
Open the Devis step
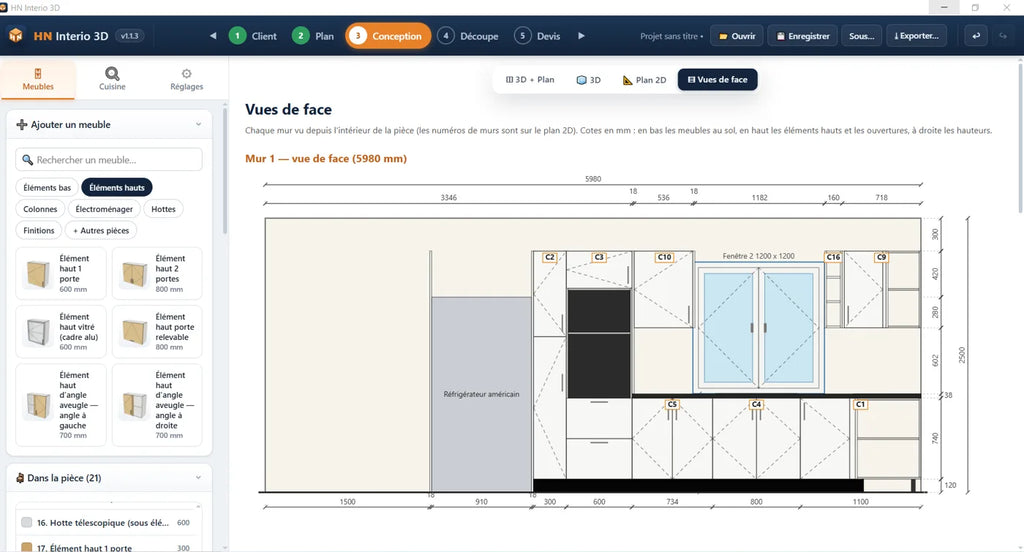[537, 36]
